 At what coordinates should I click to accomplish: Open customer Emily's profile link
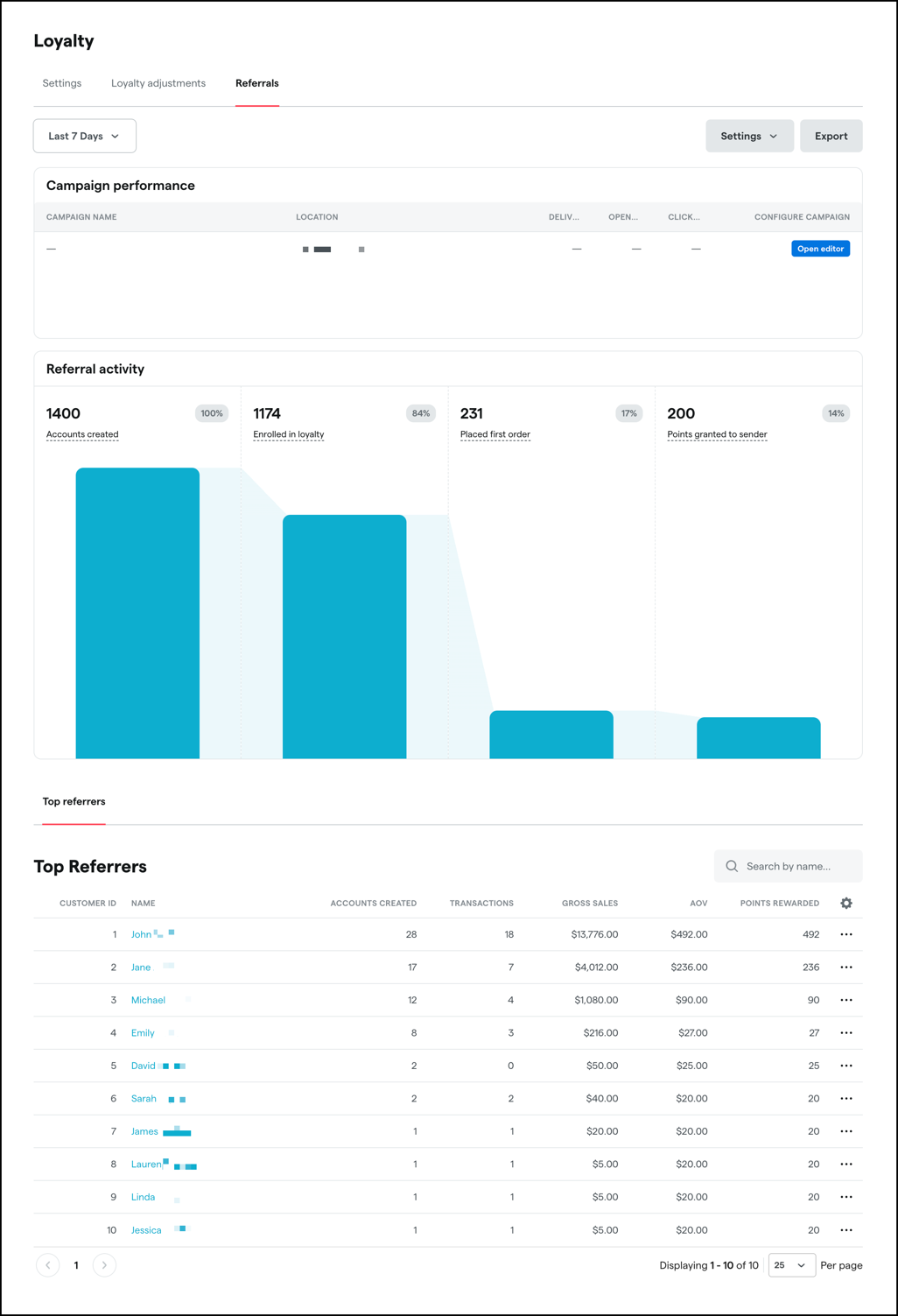tap(143, 1033)
